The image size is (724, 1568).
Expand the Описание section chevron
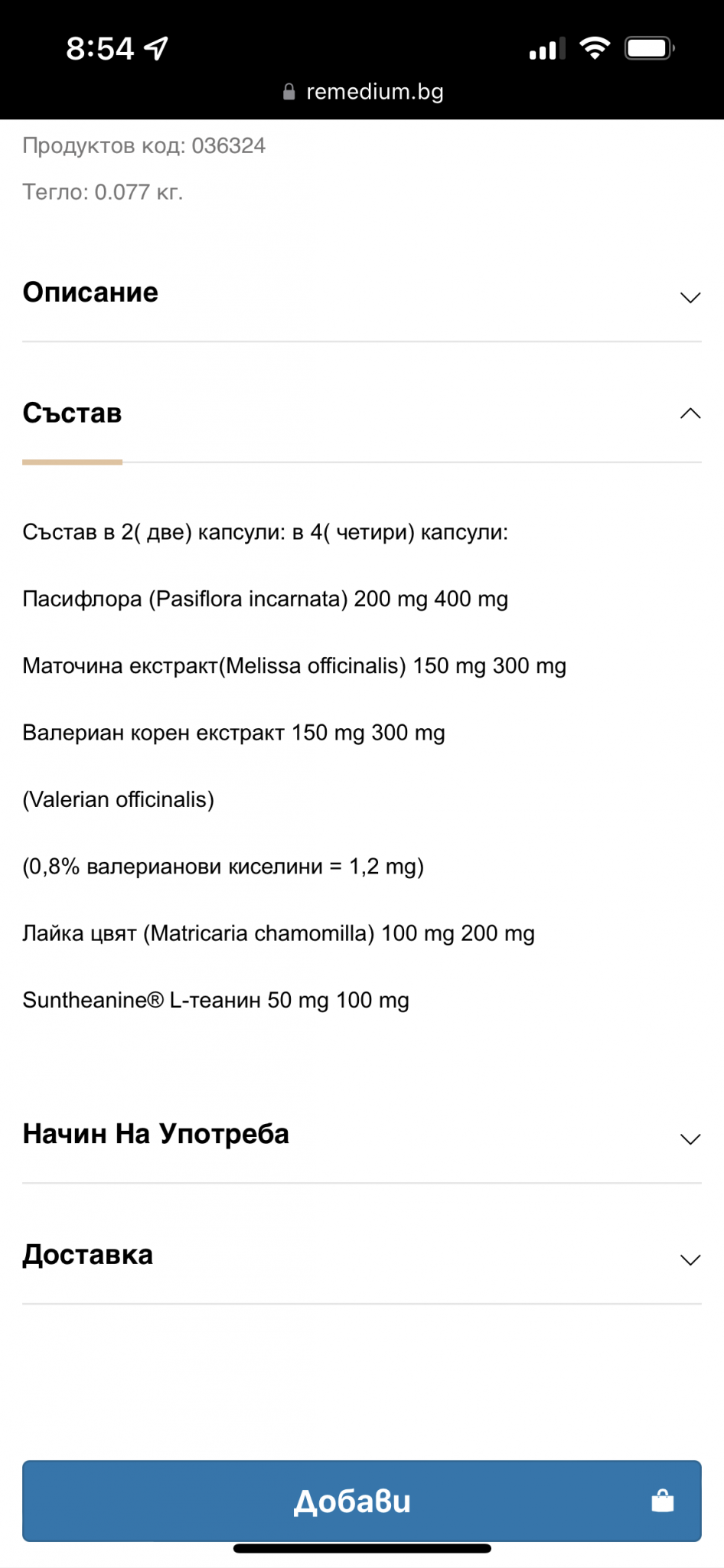690,297
